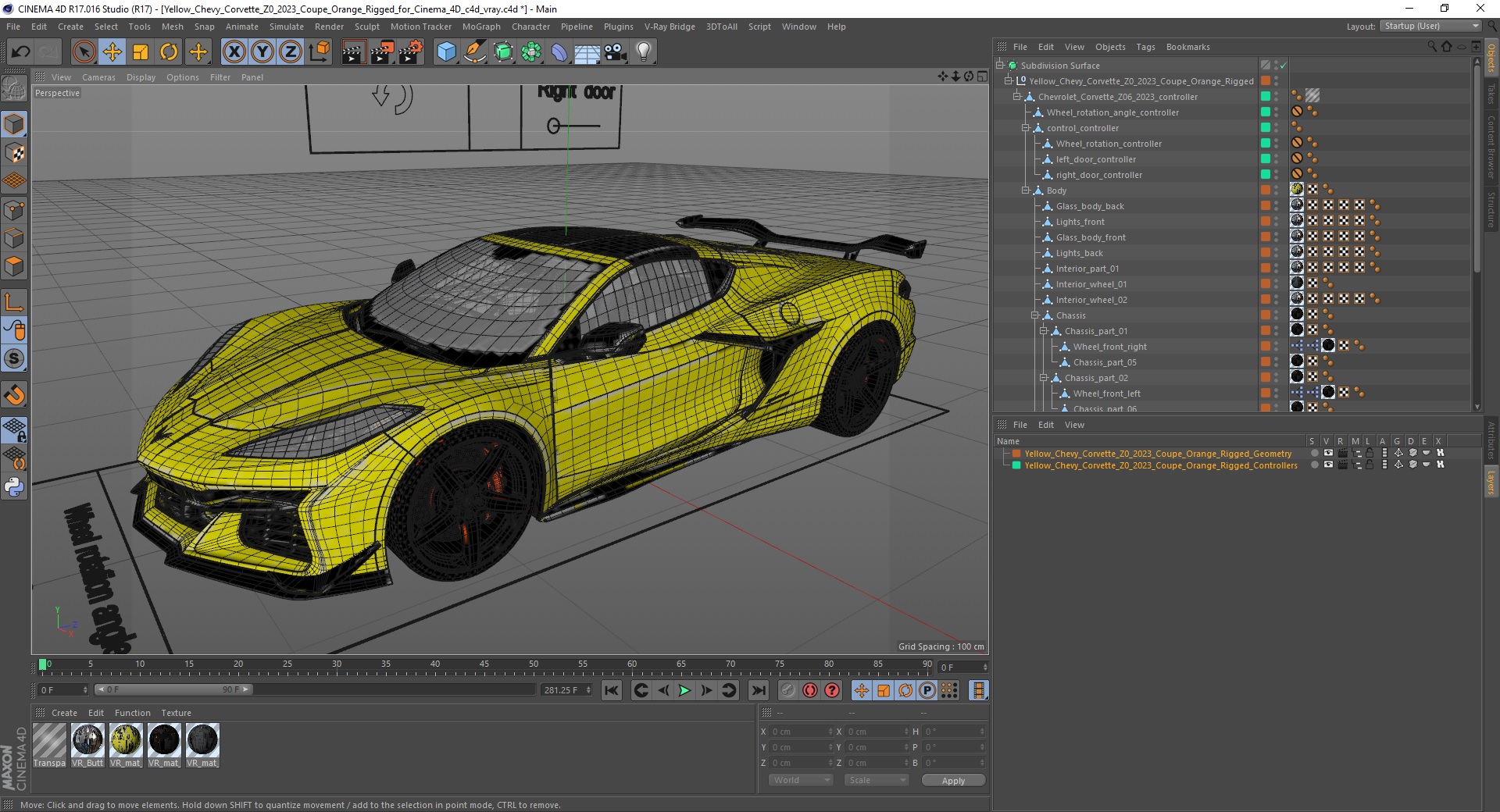Click Make Editable icon in left toolbar

14,89
